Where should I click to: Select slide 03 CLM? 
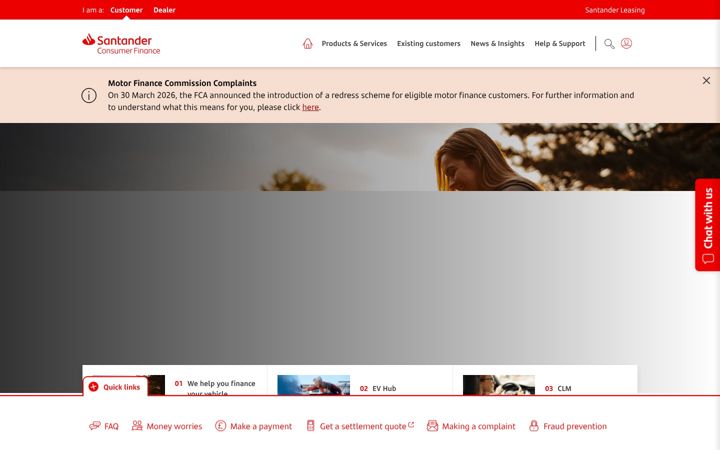point(558,388)
